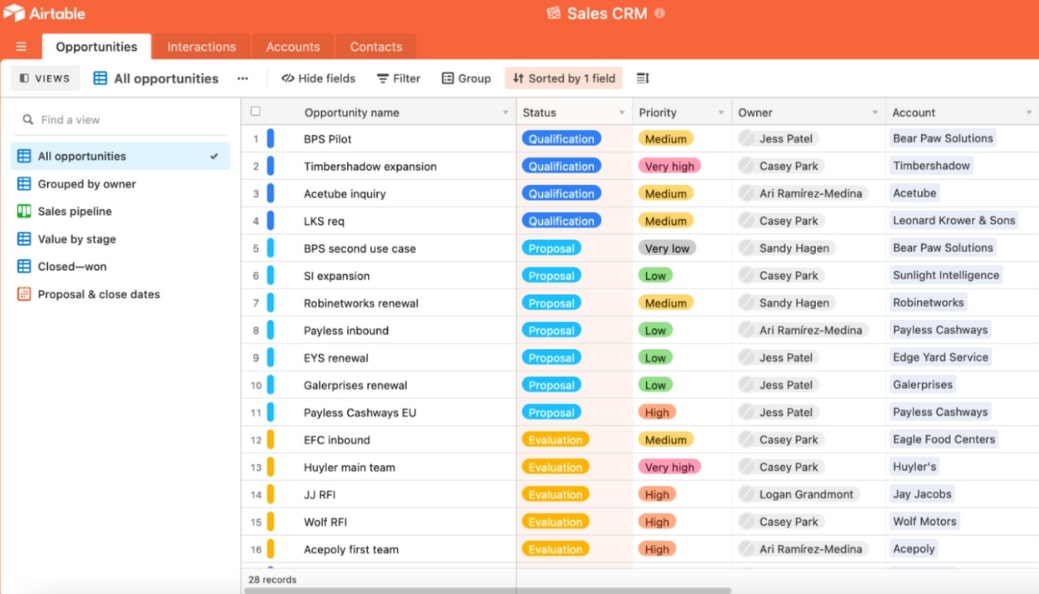Open the Owner column header dropdown

(875, 113)
